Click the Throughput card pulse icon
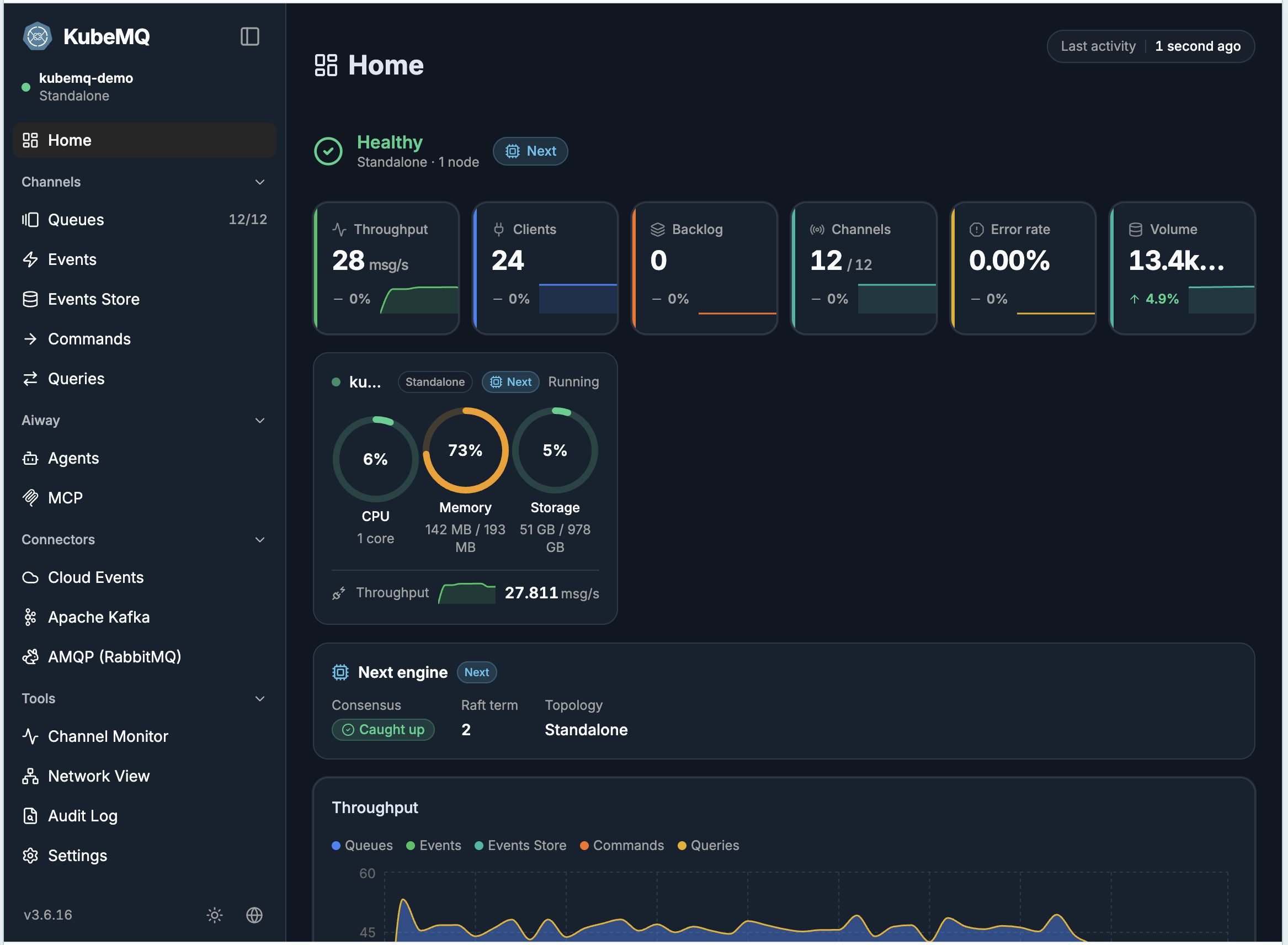The image size is (1288, 945). (339, 230)
